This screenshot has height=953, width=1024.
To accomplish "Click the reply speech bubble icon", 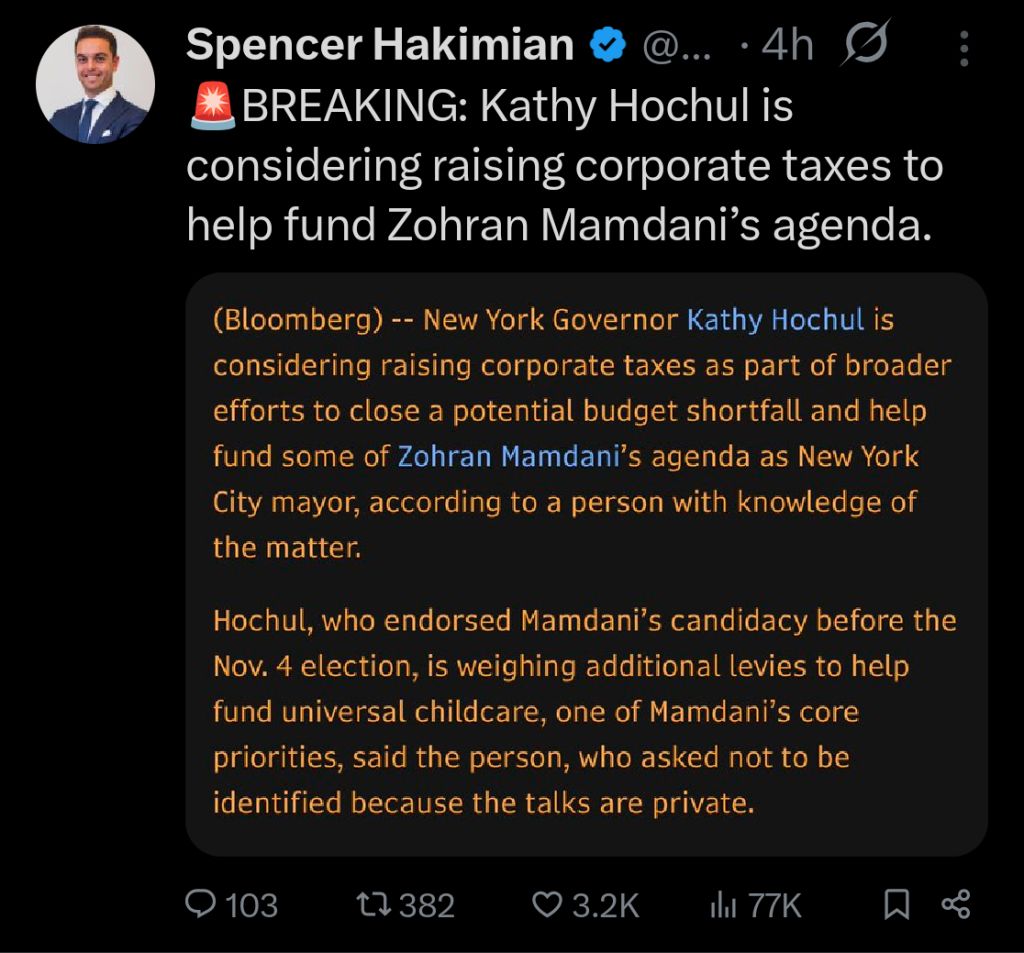I will (x=201, y=904).
